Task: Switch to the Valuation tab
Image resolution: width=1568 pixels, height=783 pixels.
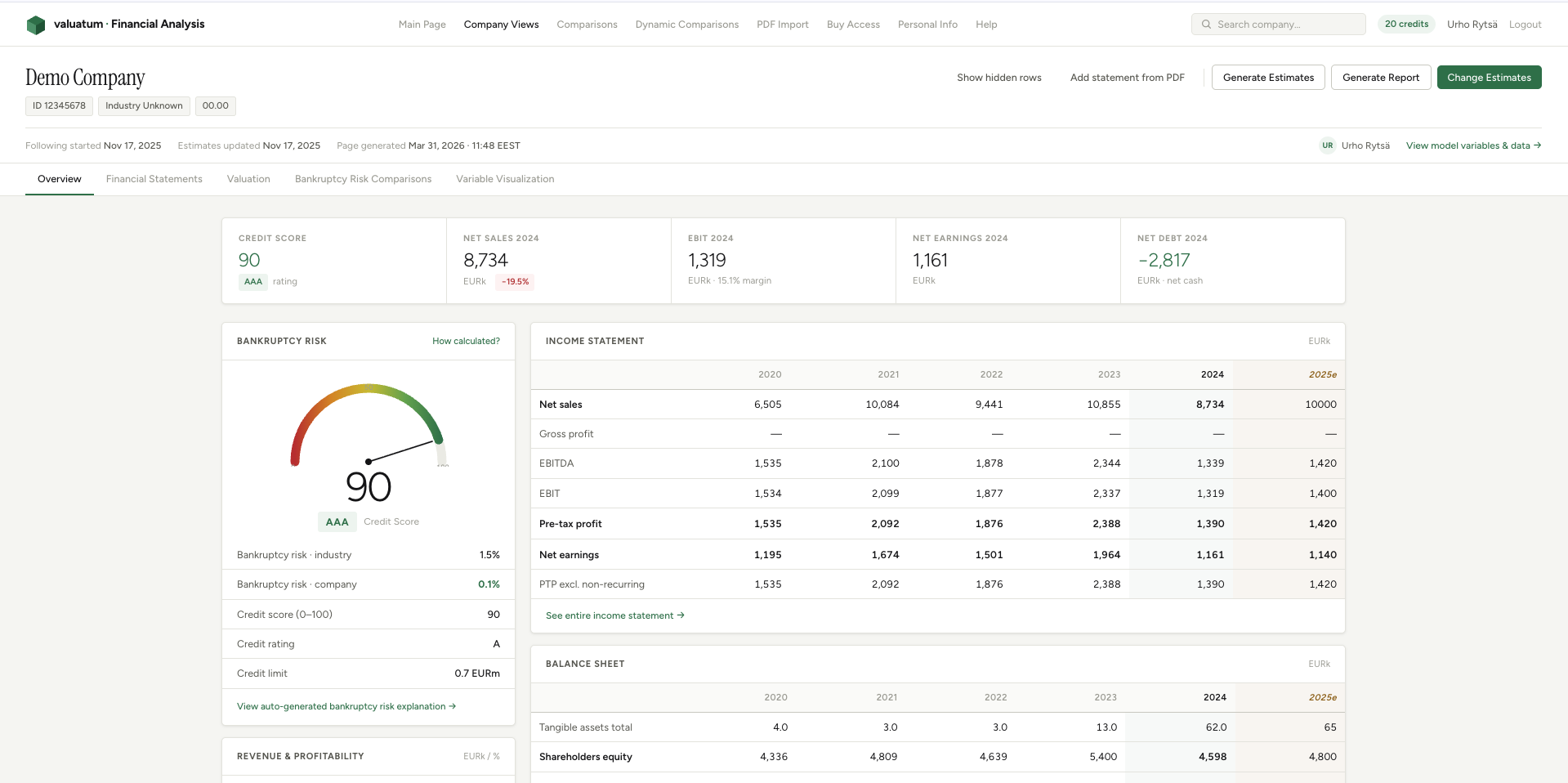Action: pyautogui.click(x=248, y=179)
